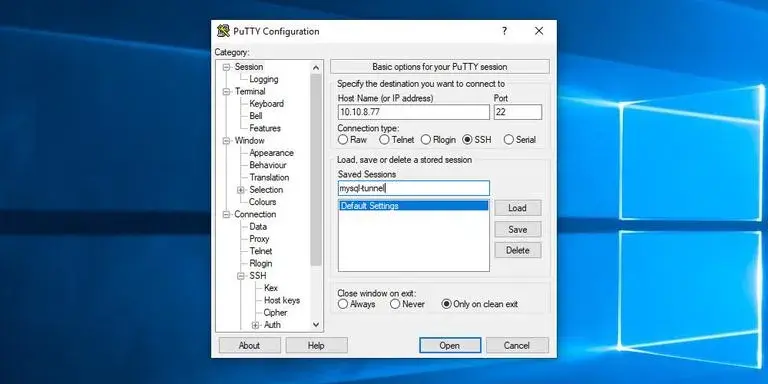Close the PuTTY Configuration dialog
768x384 pixels.
tap(539, 31)
